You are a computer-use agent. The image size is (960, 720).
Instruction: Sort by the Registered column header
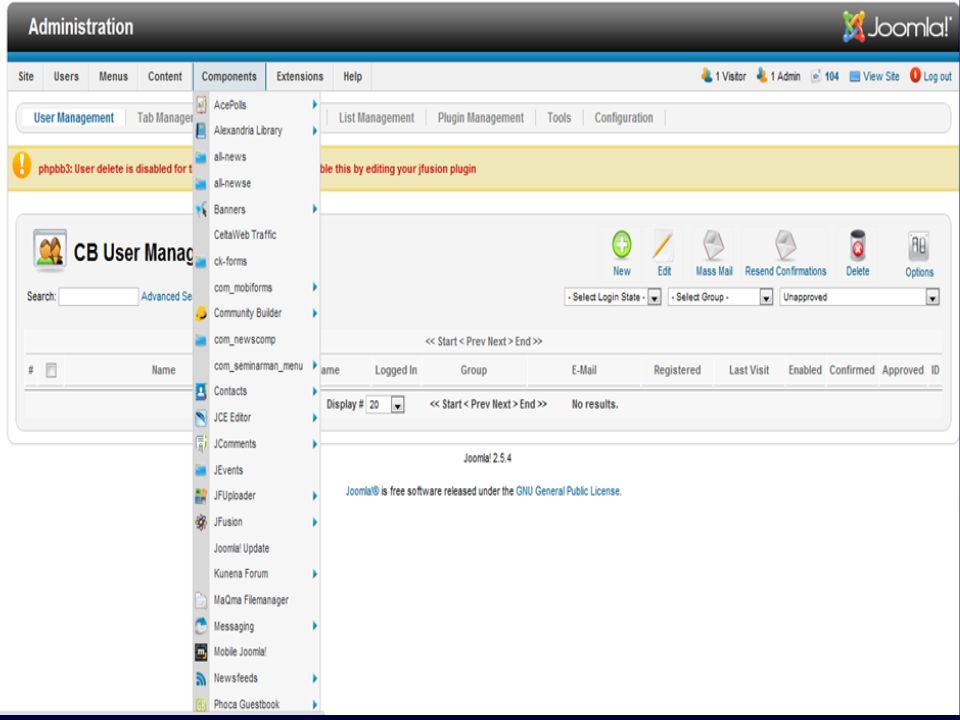click(677, 370)
